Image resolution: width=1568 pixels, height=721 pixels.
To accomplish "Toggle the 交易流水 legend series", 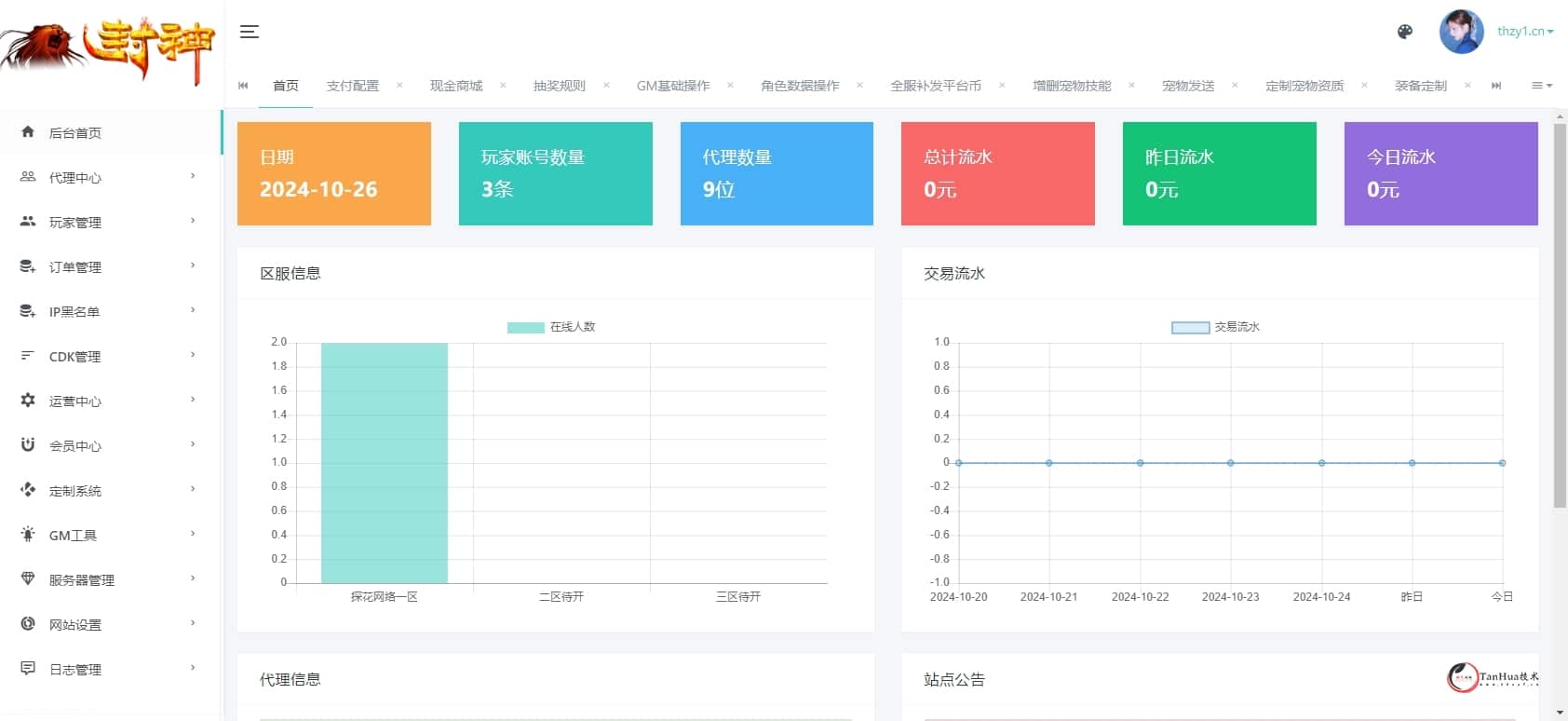I will coord(1215,327).
